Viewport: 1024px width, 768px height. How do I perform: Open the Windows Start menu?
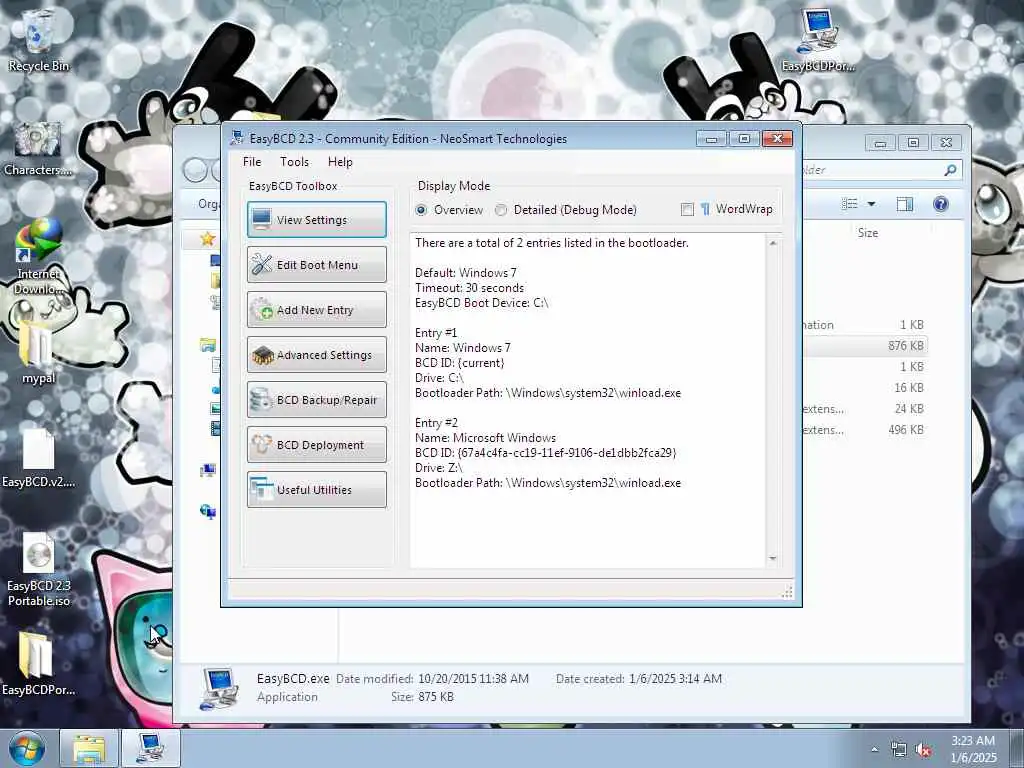pyautogui.click(x=27, y=748)
